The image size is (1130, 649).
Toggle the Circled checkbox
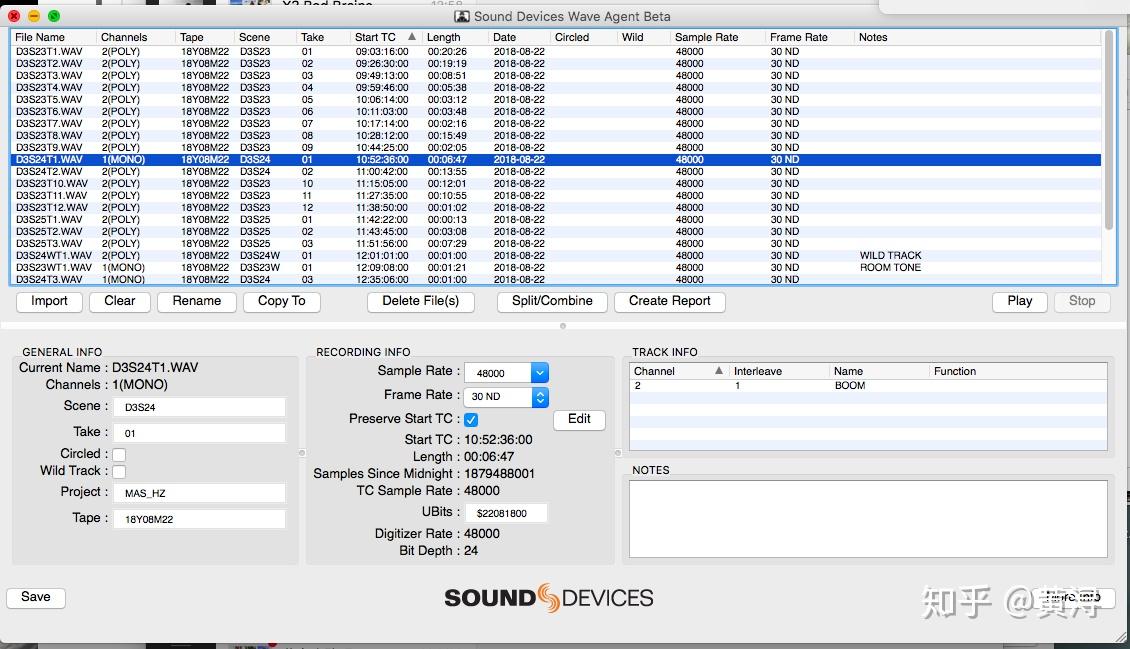(x=119, y=455)
